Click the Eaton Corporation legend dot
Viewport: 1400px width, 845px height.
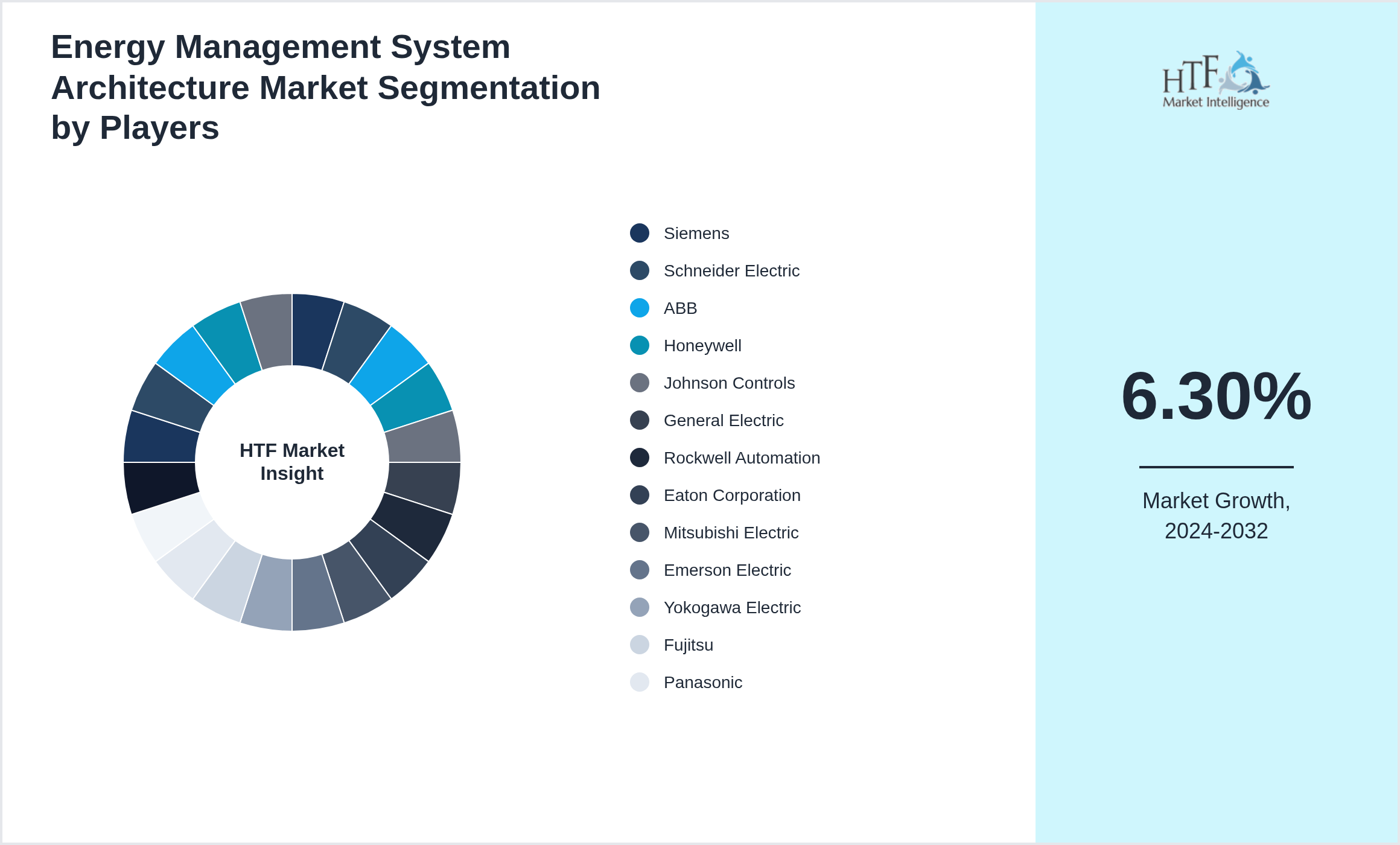pyautogui.click(x=640, y=495)
